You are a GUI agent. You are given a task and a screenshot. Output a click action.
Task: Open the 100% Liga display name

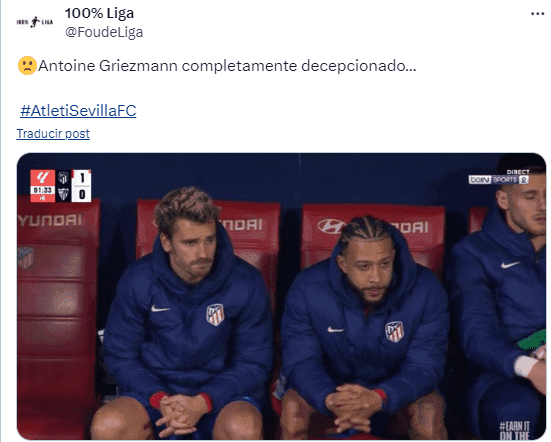pyautogui.click(x=99, y=13)
